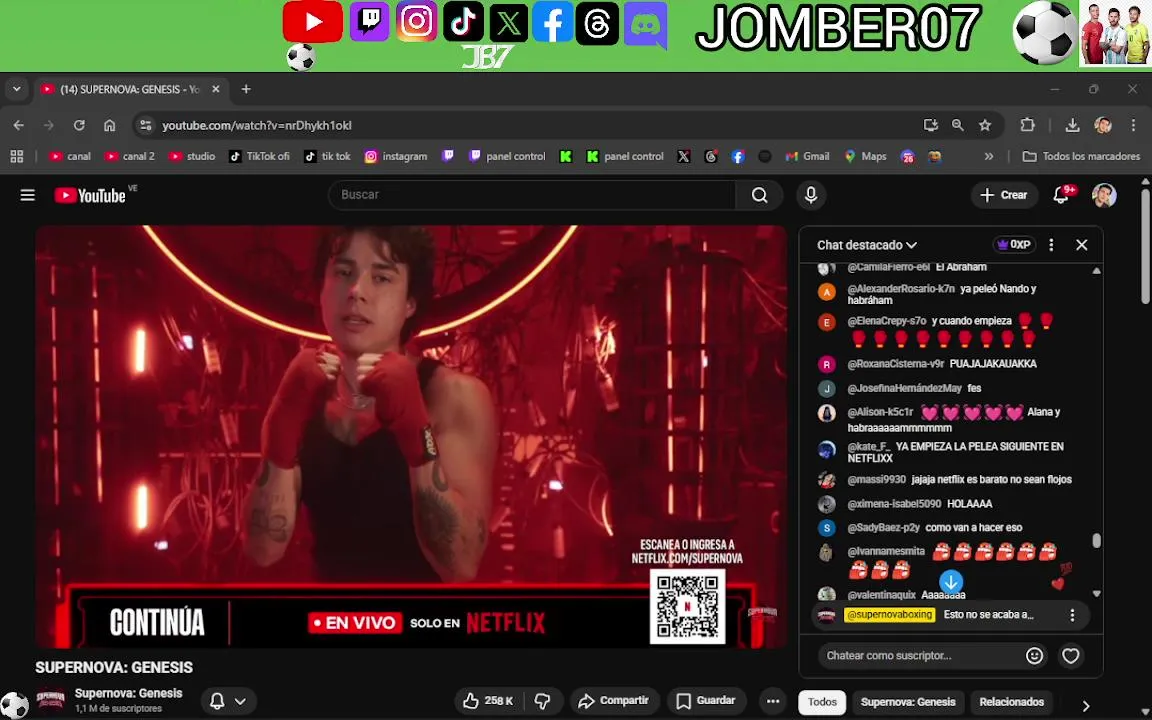
Task: View site information icon in address bar
Action: (x=145, y=126)
